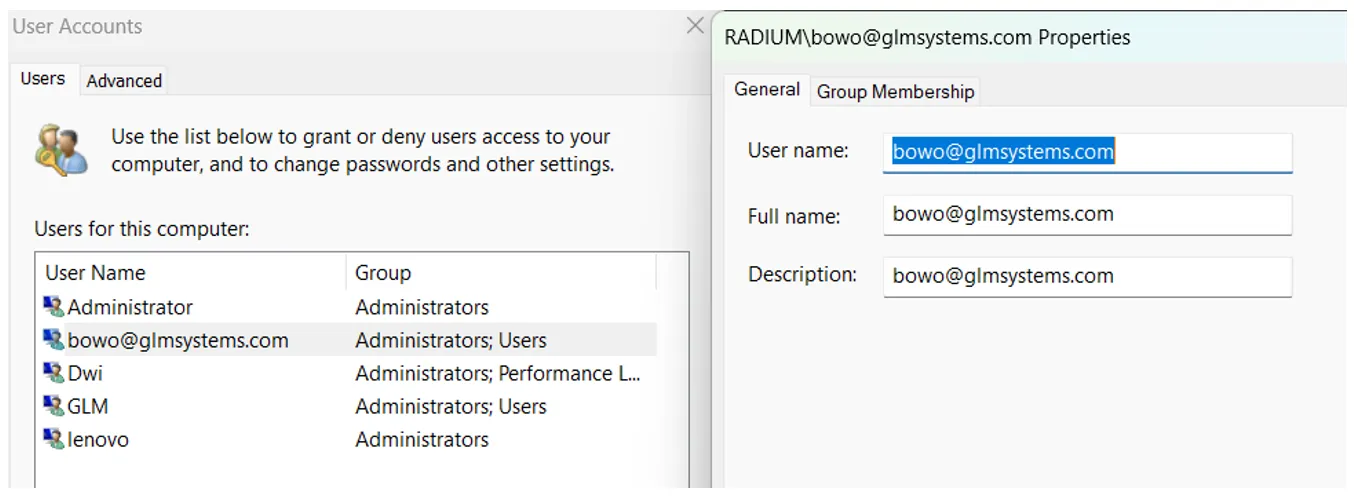The image size is (1354, 503).
Task: Click the users and keys header icon
Action: [x=61, y=150]
